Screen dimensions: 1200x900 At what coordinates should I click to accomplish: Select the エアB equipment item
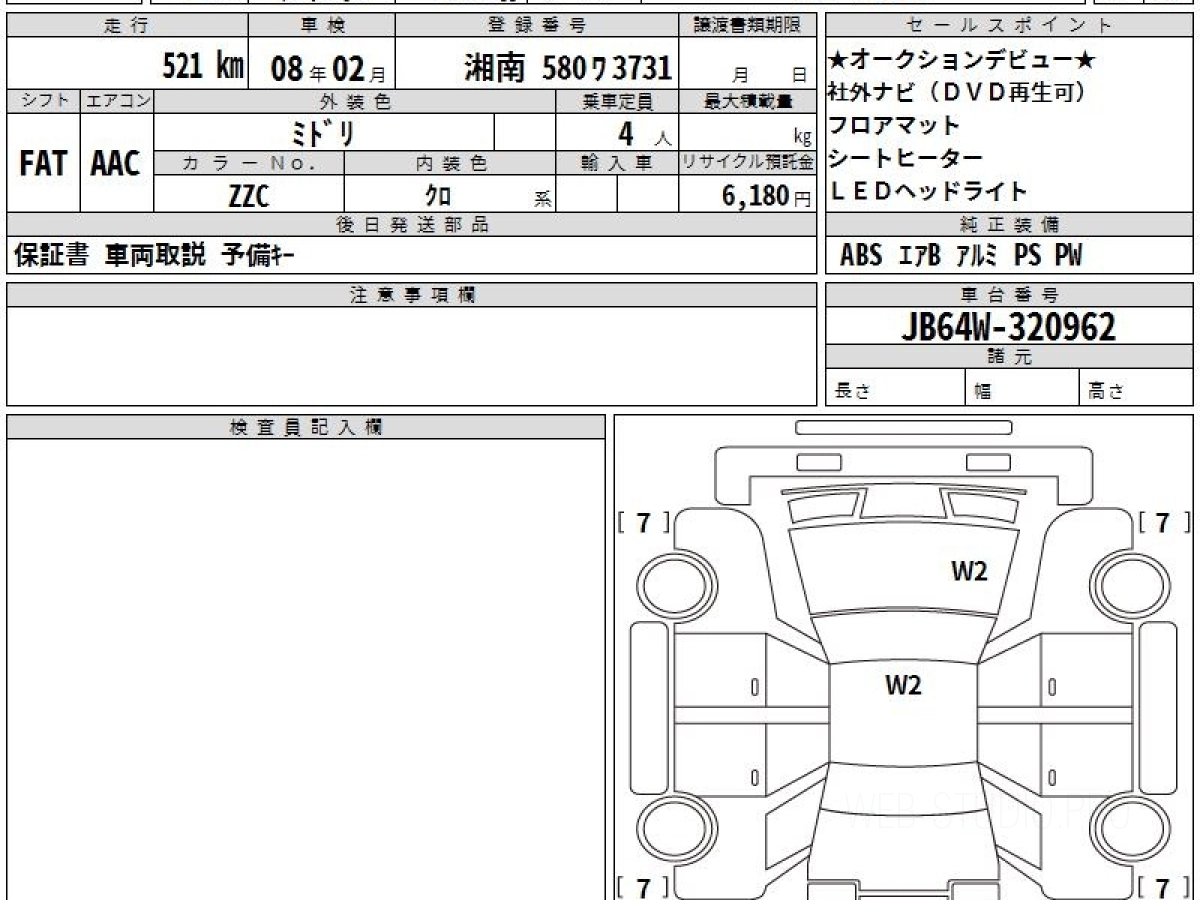(920, 256)
